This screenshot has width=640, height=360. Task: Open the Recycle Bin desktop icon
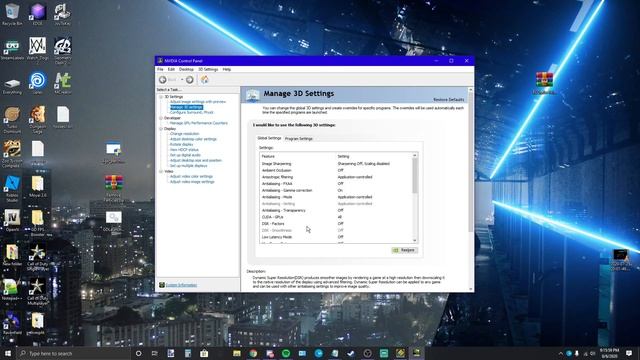12,14
